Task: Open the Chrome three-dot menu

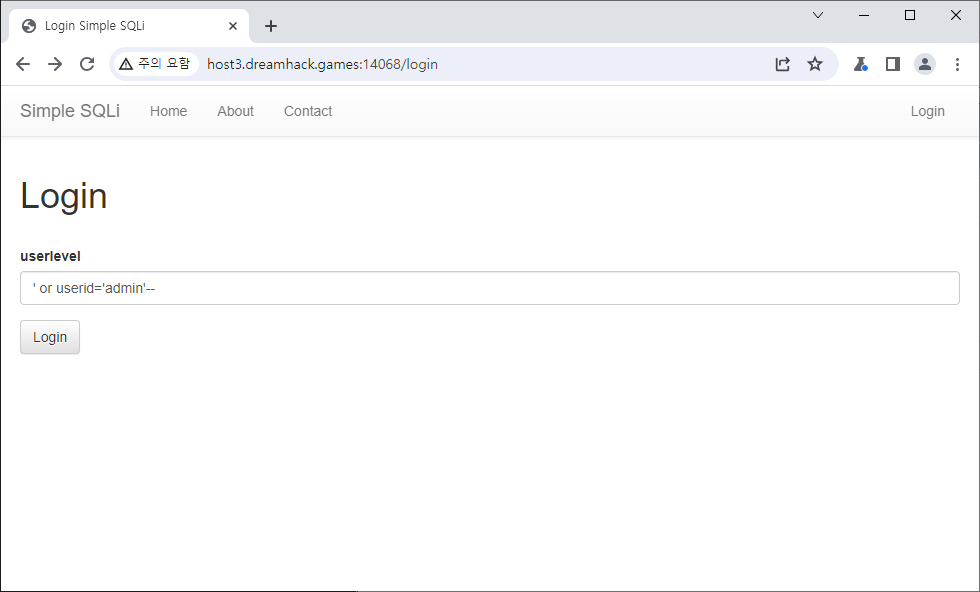Action: pos(957,64)
